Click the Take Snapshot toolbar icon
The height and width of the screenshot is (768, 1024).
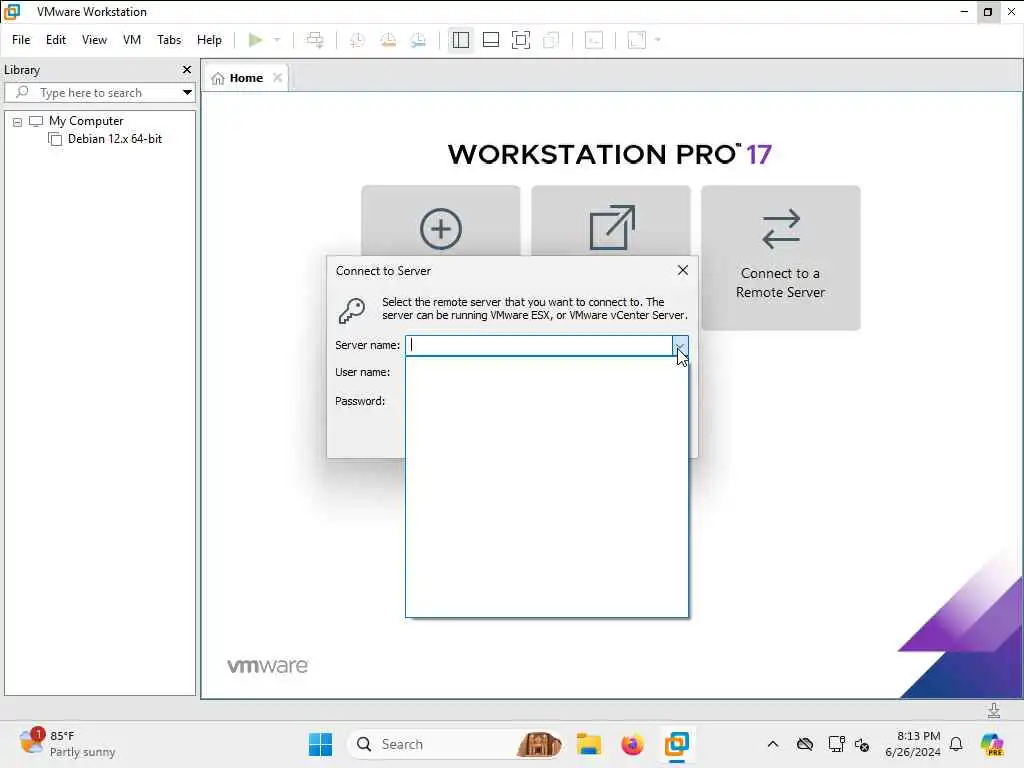(357, 40)
